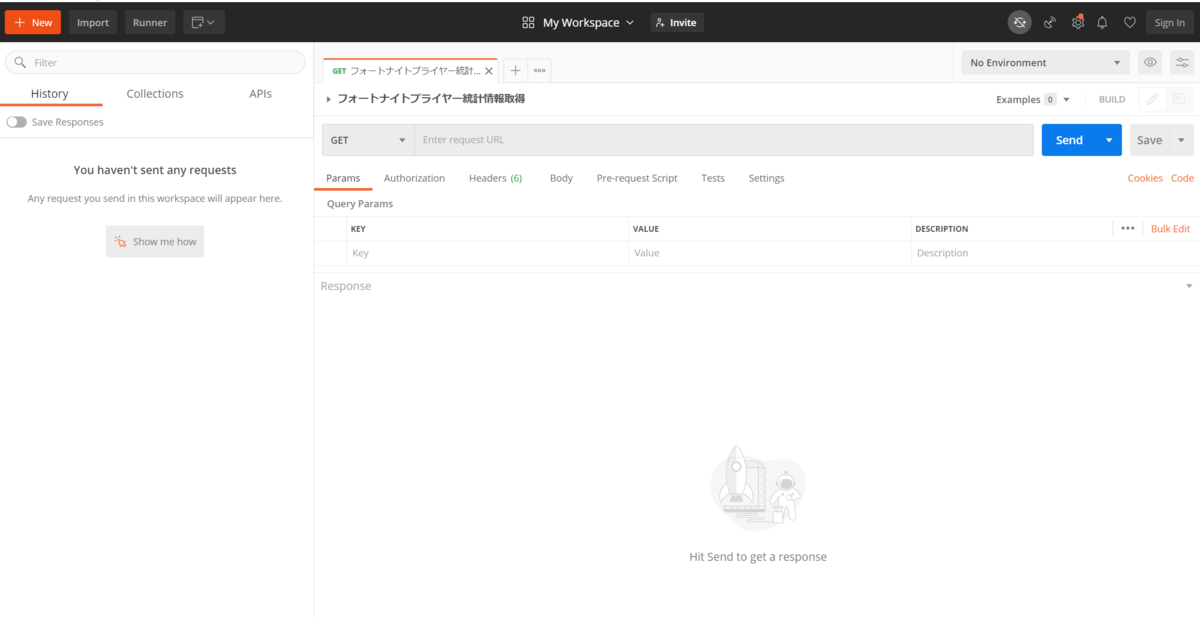Screen dimensions: 1200x618
Task: Click the Show me how button
Action: pyautogui.click(x=155, y=241)
